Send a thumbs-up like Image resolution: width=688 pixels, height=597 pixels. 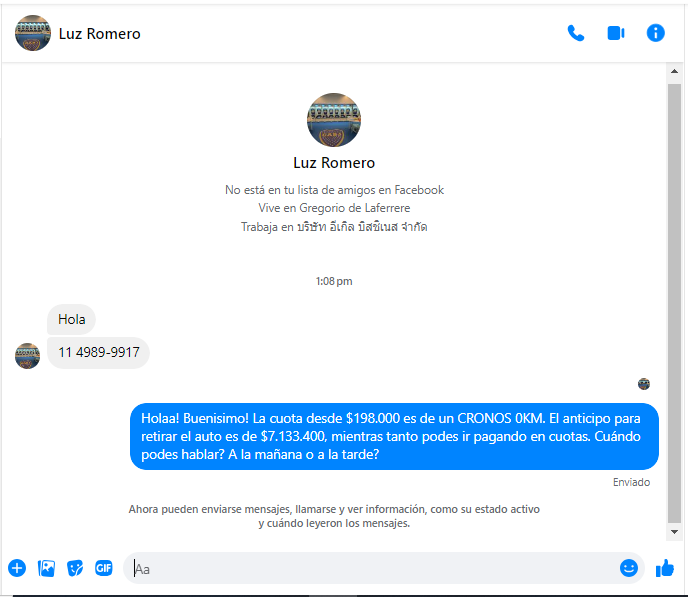click(665, 568)
